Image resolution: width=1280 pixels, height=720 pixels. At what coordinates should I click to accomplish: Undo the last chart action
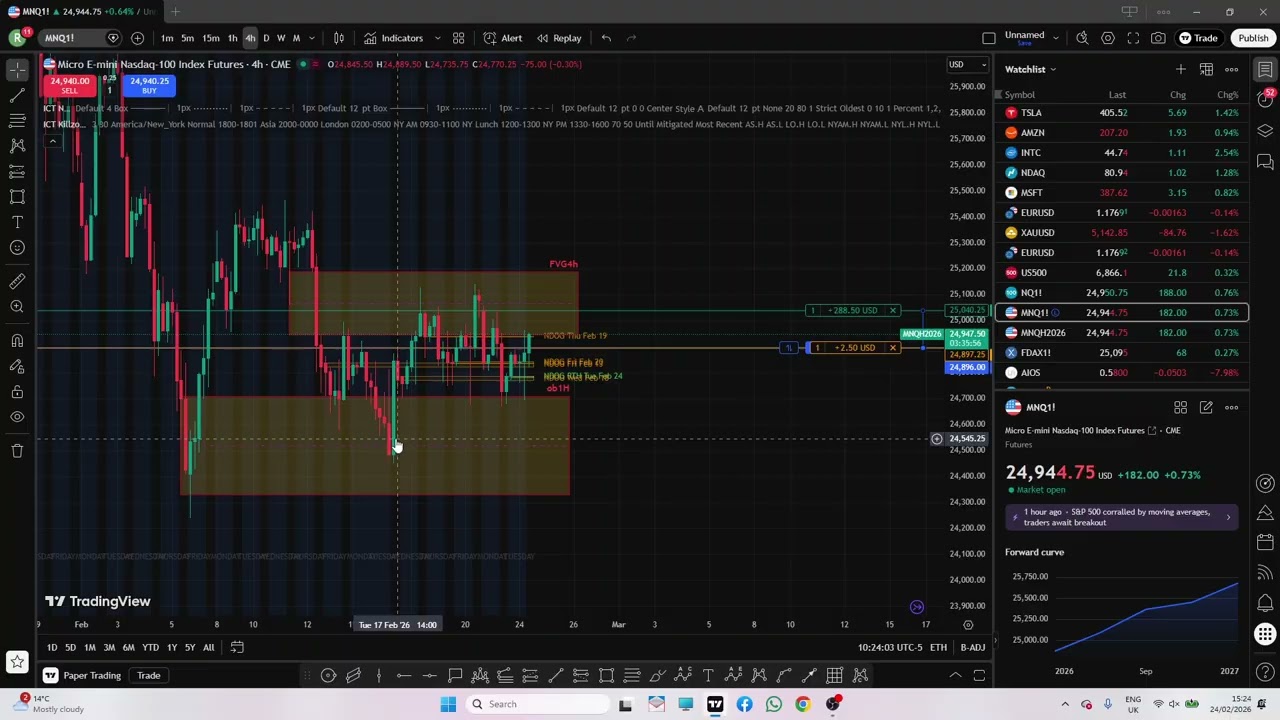606,38
